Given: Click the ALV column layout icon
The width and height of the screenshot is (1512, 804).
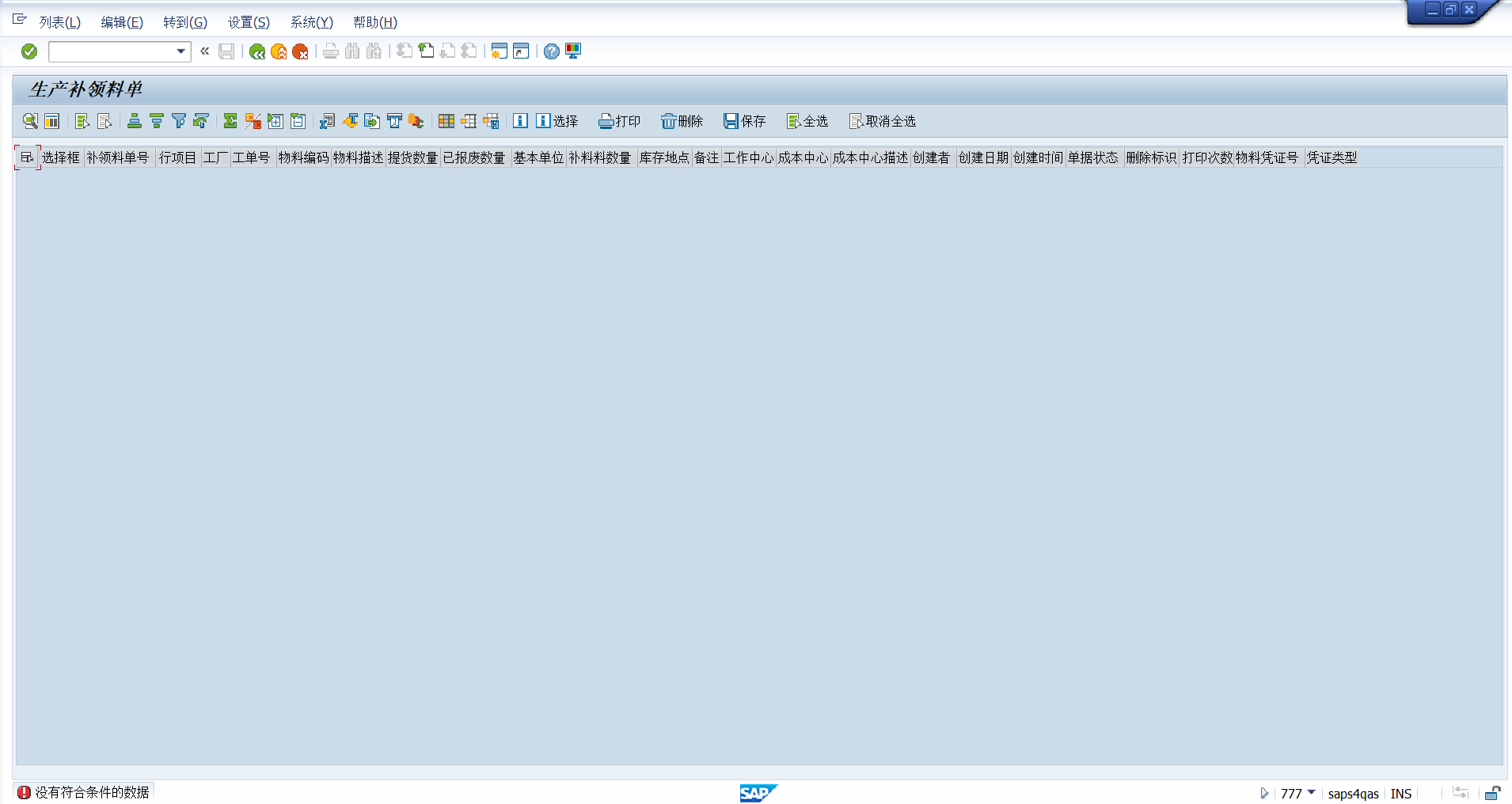Looking at the screenshot, I should point(52,121).
